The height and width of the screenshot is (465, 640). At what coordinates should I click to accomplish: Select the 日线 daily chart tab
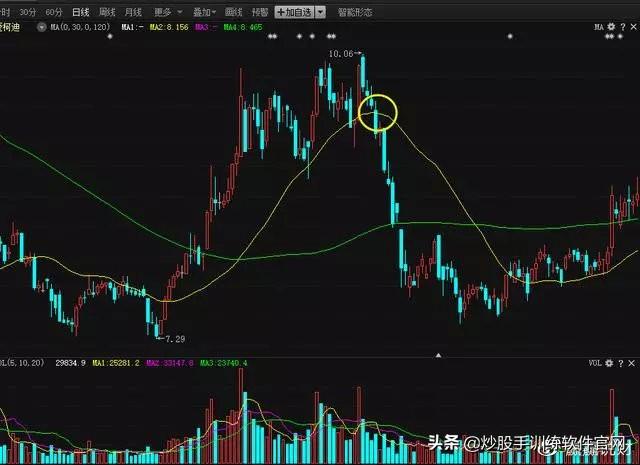[x=80, y=12]
